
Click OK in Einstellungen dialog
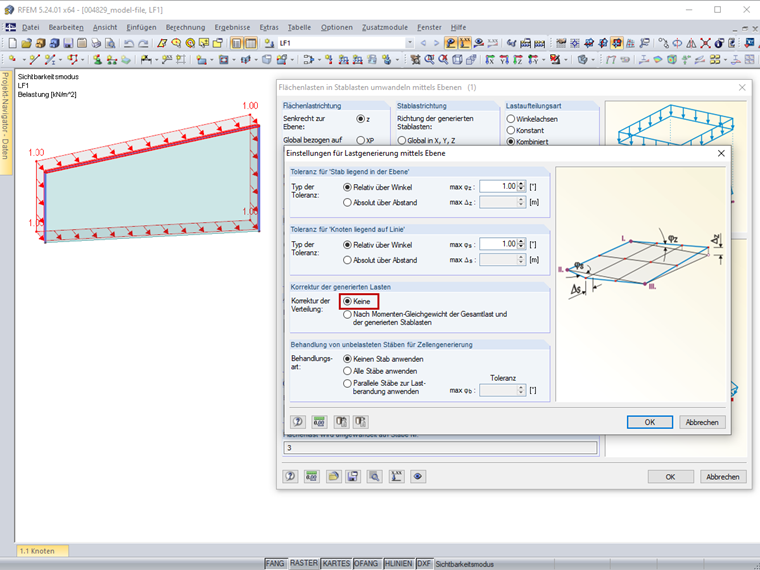click(649, 422)
